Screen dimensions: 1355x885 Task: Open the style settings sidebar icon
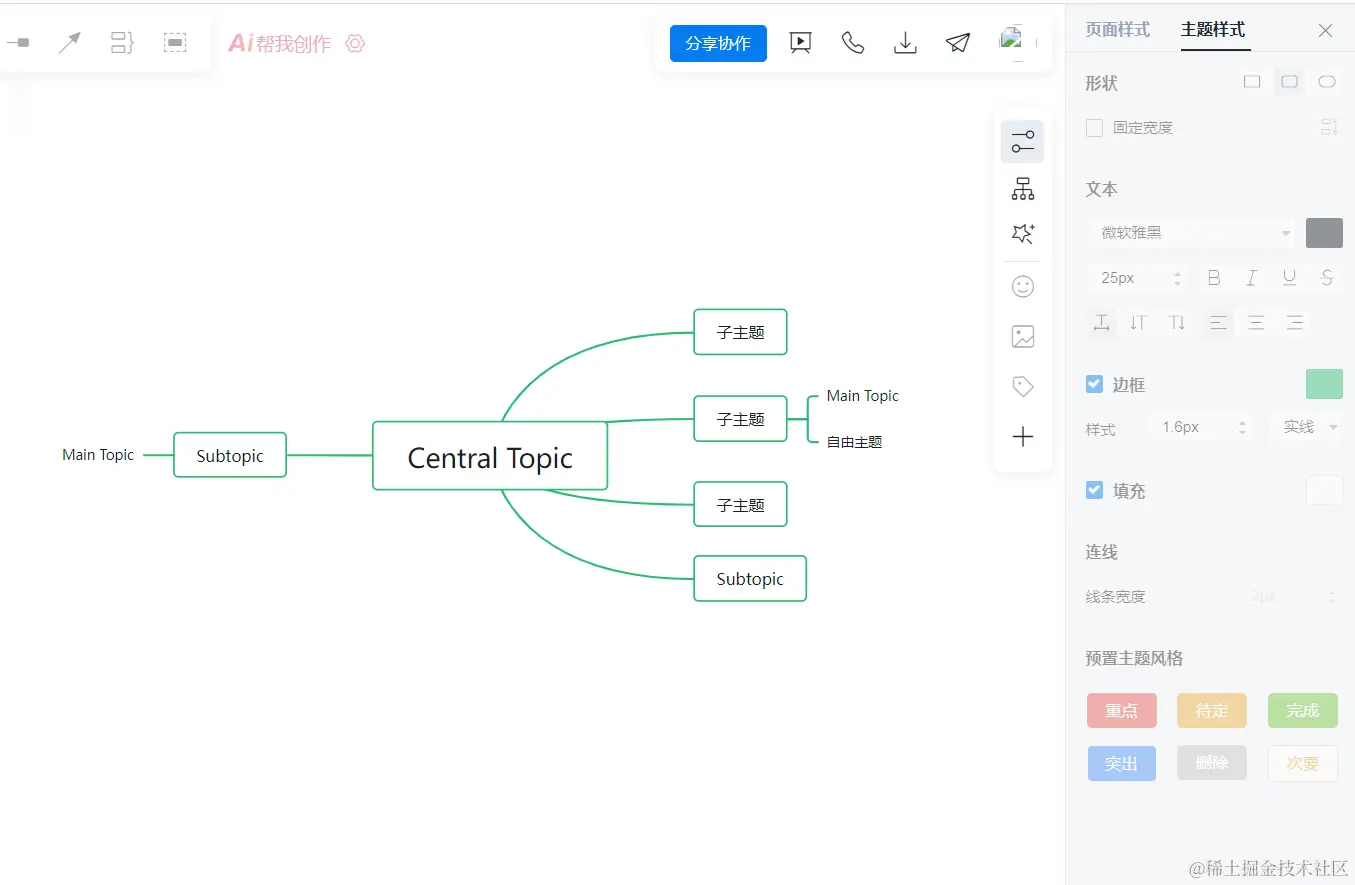[x=1022, y=142]
